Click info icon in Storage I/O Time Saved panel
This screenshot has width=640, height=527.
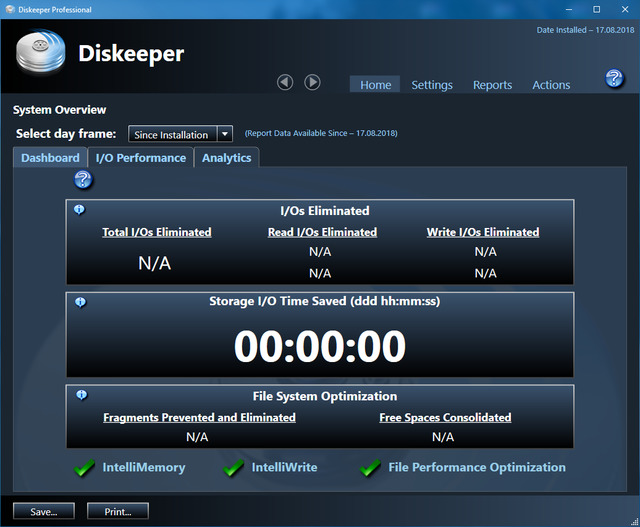79,301
